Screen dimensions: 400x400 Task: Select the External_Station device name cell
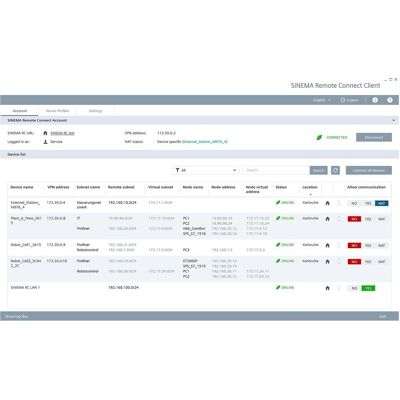coord(25,205)
